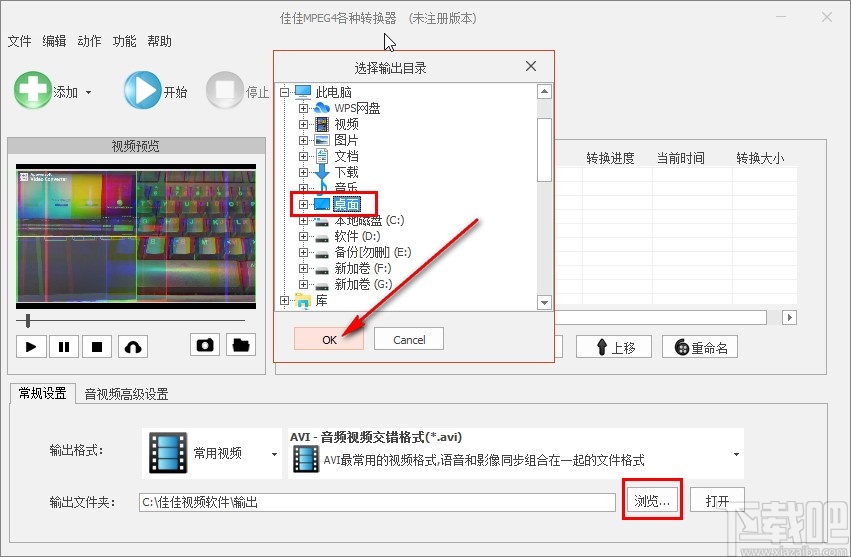Click directory tree scrollbar down arrow
Screen dimensions: 851x557
(x=544, y=302)
